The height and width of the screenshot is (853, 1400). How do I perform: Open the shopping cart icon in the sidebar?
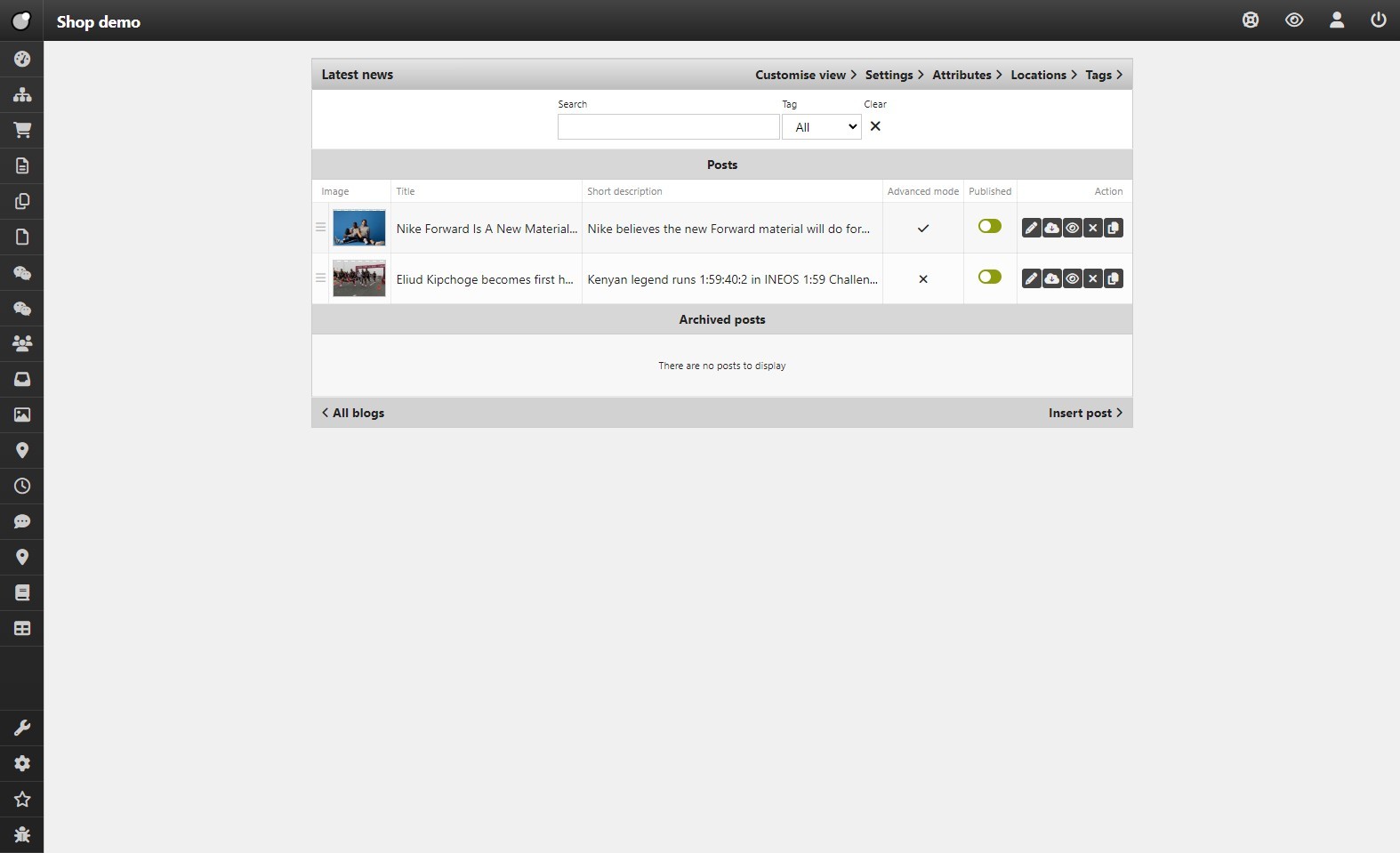(22, 130)
